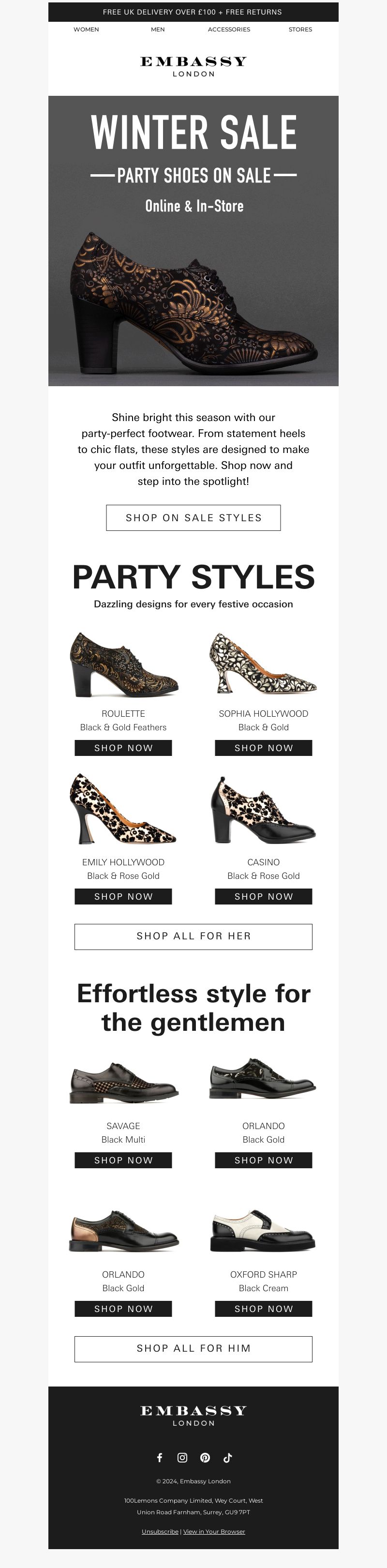Open the Facebook icon in footer

[160, 1457]
